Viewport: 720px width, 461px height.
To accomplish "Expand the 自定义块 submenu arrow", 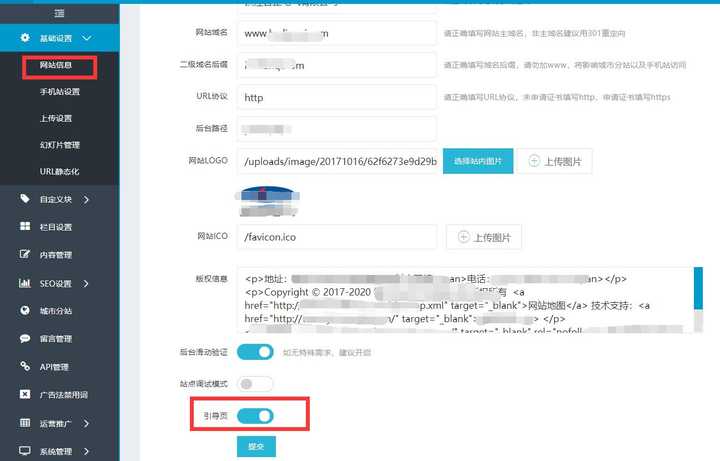I will 86,199.
